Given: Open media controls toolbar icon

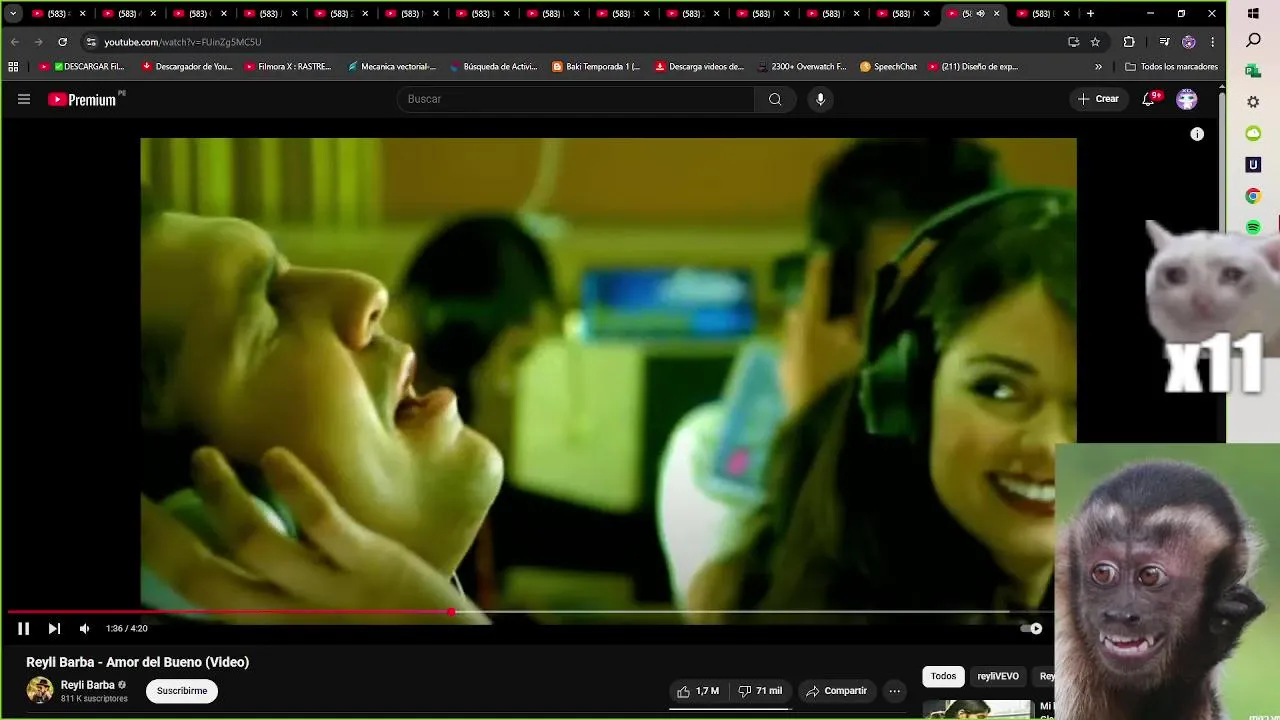Looking at the screenshot, I should click(x=1164, y=42).
